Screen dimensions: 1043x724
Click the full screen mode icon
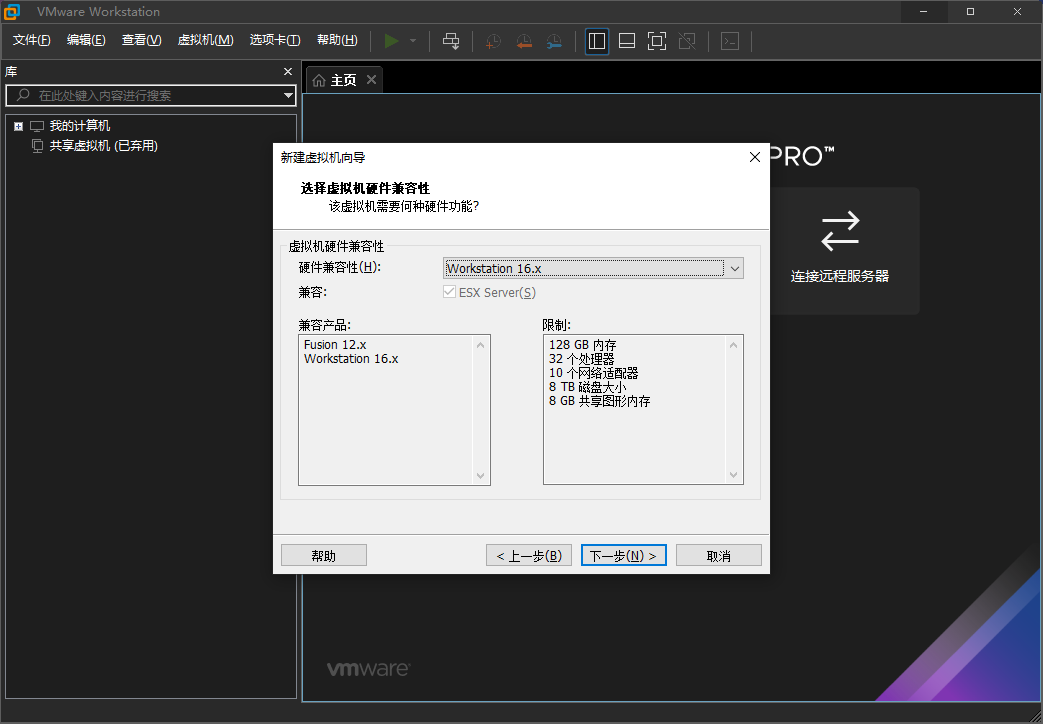point(657,41)
